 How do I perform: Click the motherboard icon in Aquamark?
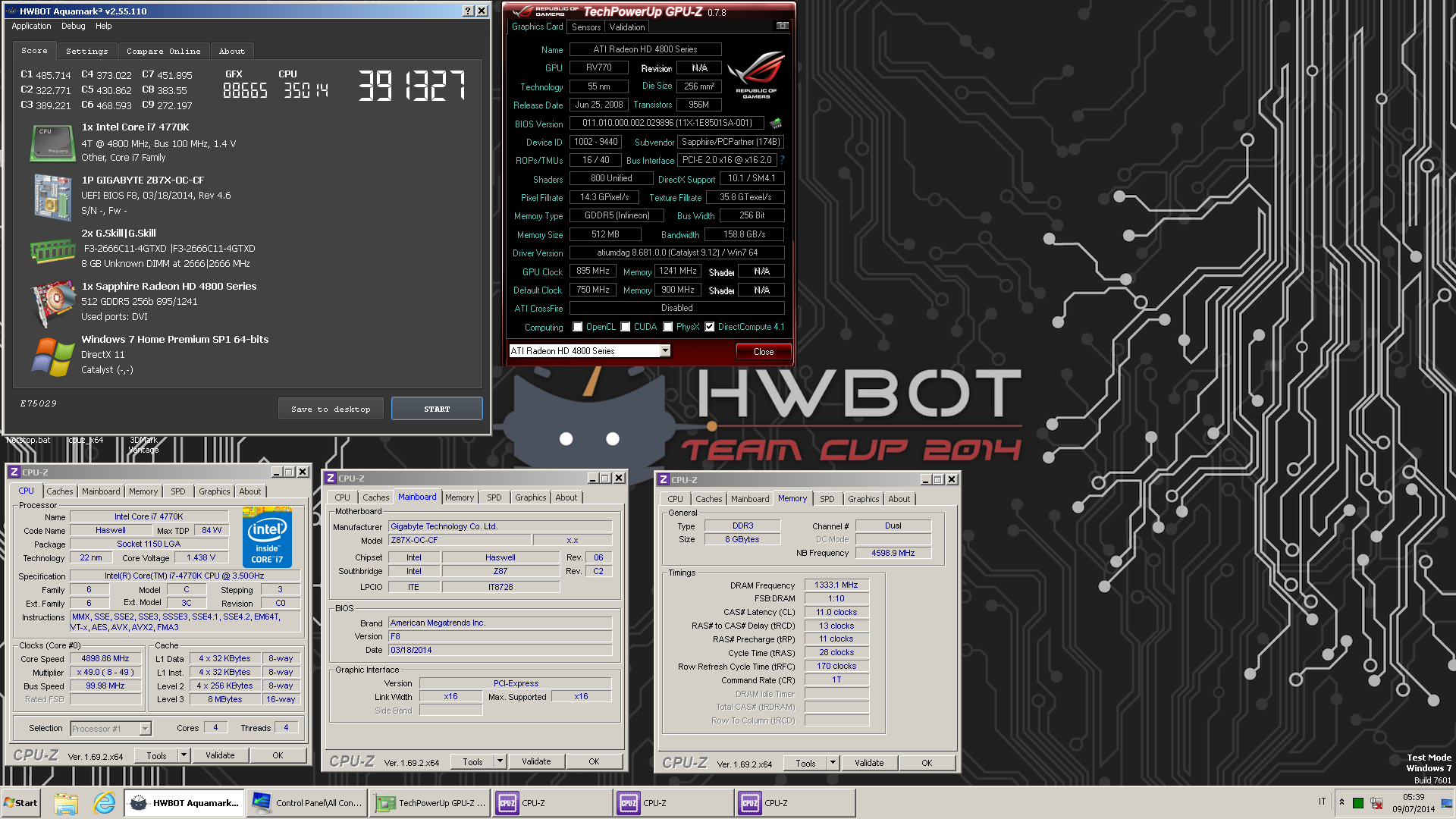[52, 197]
